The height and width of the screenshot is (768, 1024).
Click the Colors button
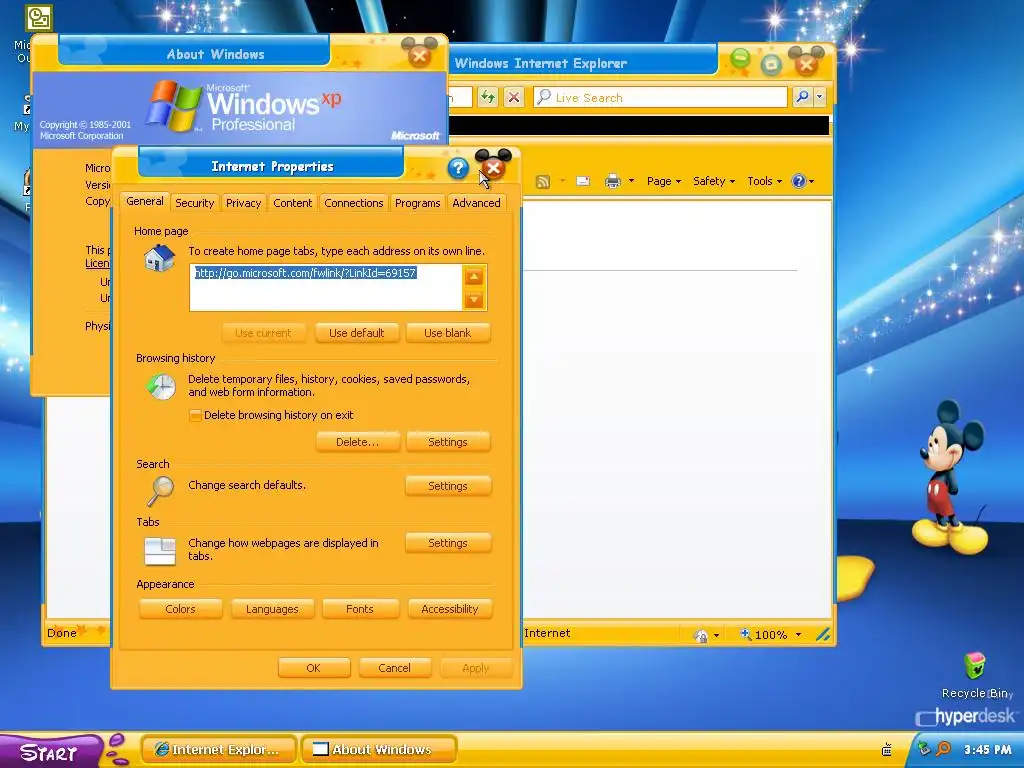[x=180, y=609]
